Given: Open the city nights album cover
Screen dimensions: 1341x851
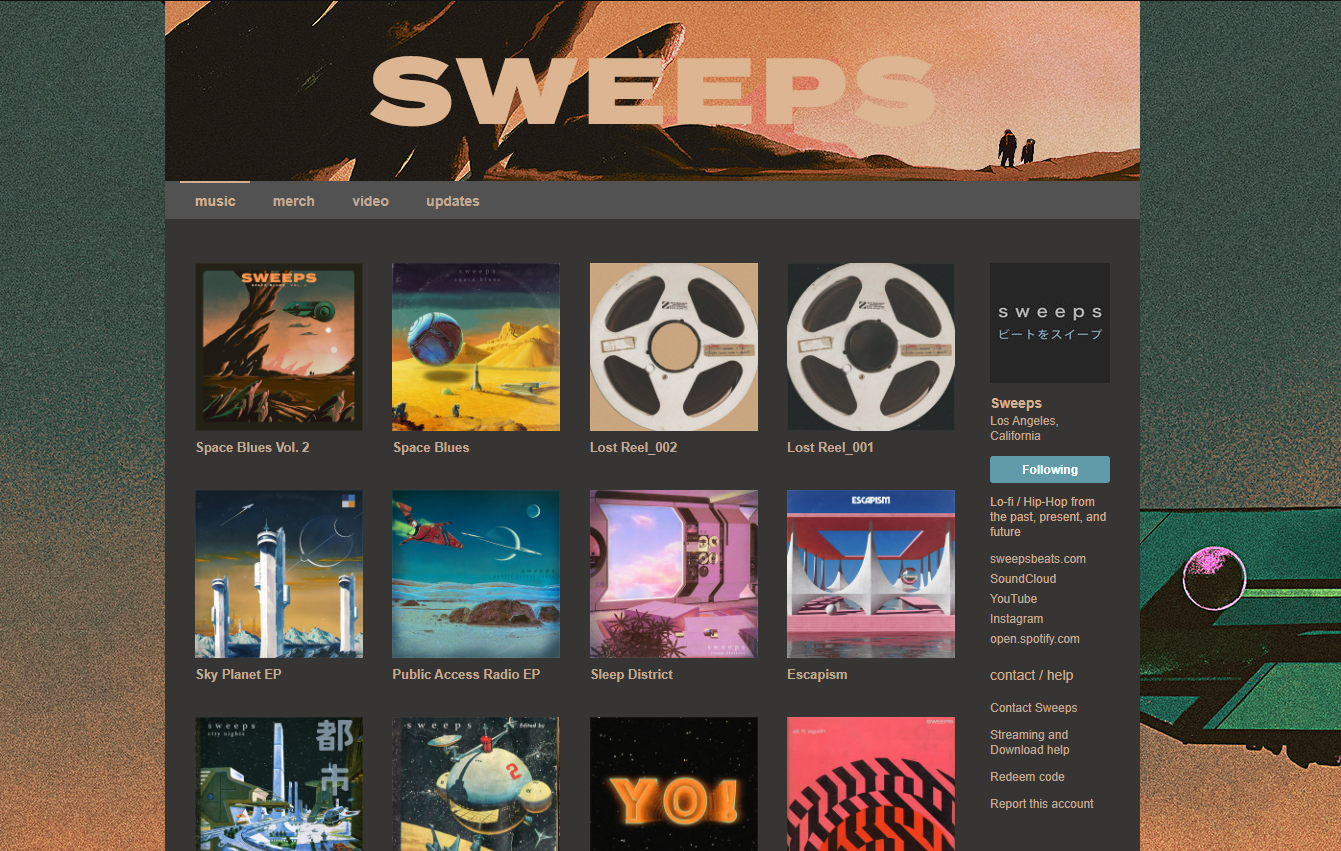Looking at the screenshot, I should coord(279,784).
